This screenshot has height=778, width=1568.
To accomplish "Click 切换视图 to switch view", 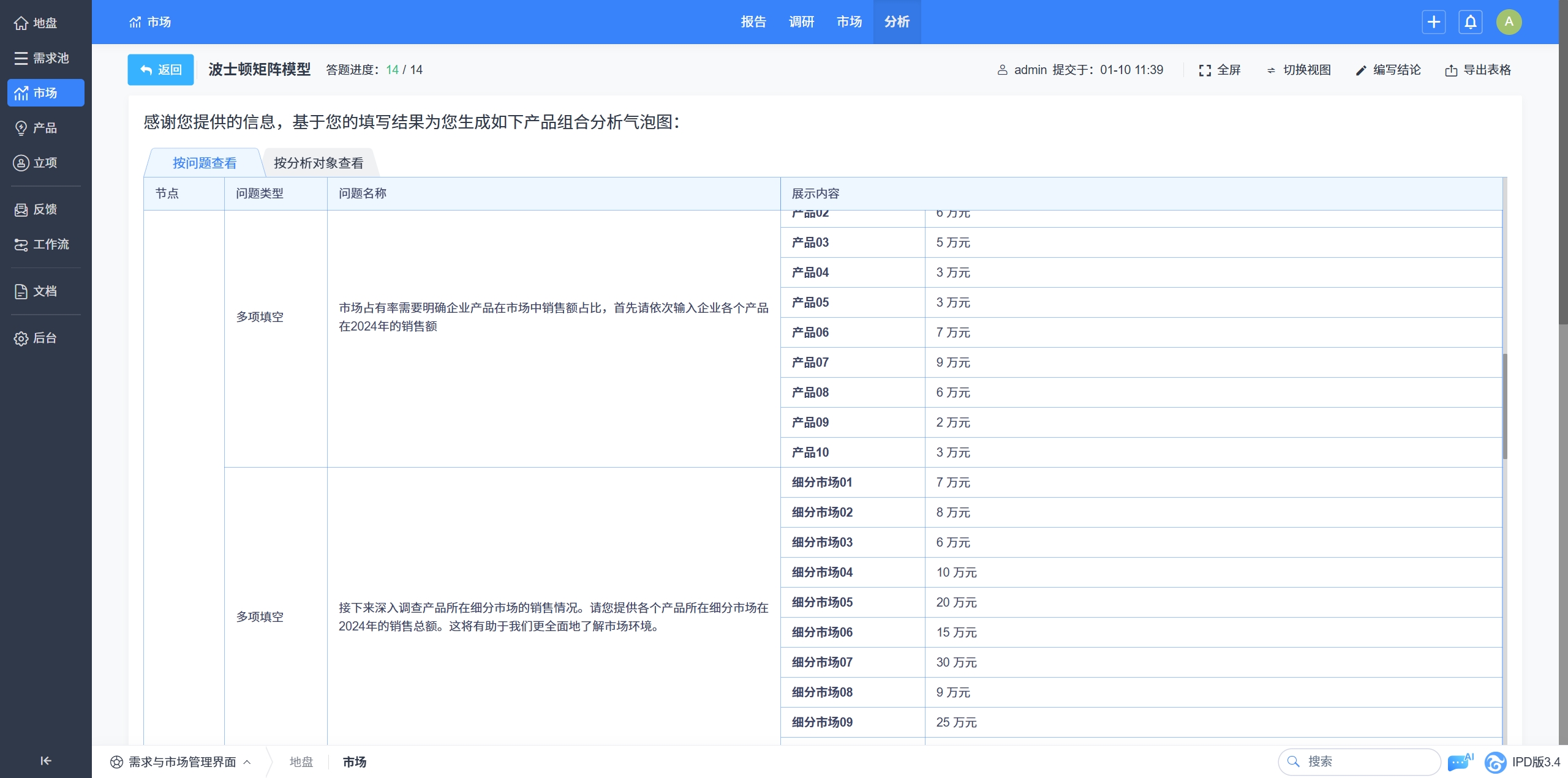I will click(x=1298, y=70).
